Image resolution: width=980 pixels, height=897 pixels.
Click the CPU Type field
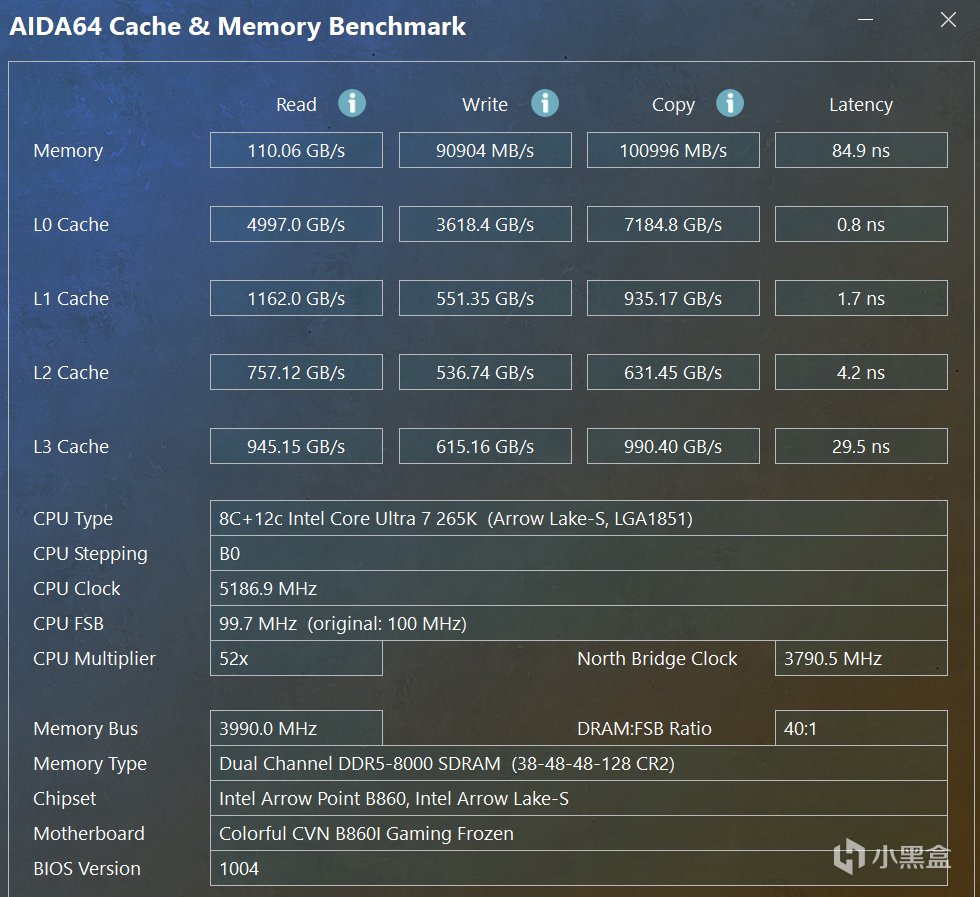(x=578, y=519)
